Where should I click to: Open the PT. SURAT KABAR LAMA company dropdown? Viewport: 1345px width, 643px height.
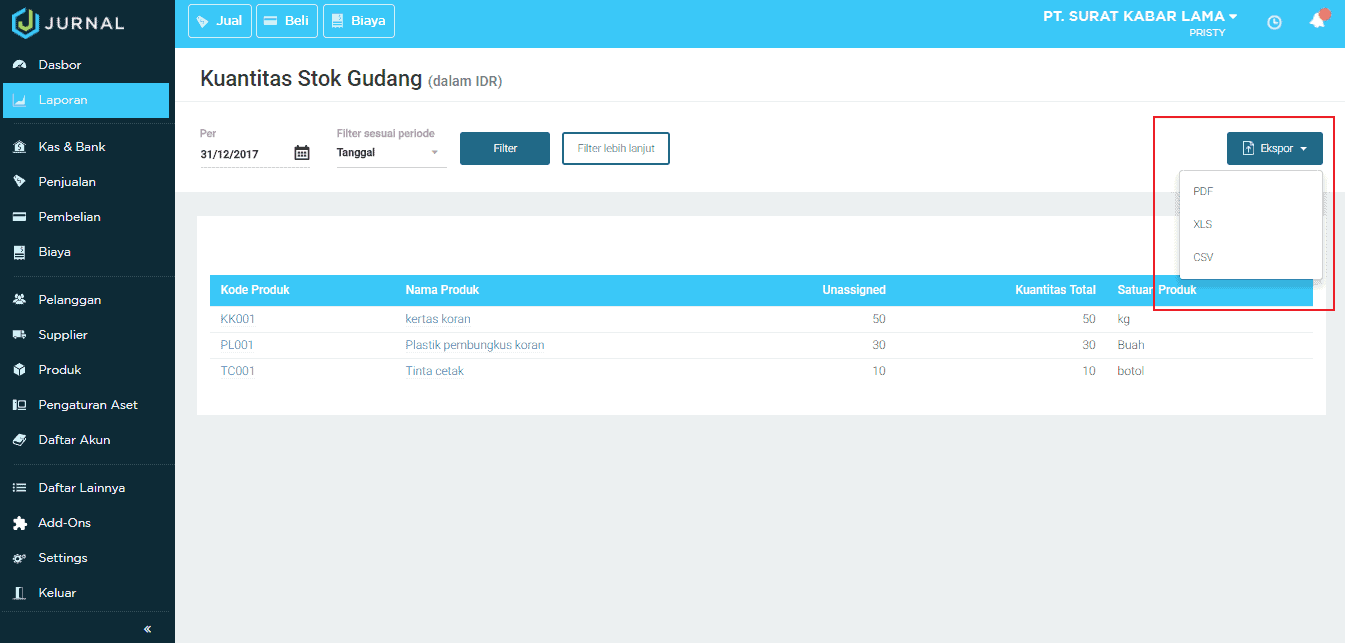[x=1139, y=15]
